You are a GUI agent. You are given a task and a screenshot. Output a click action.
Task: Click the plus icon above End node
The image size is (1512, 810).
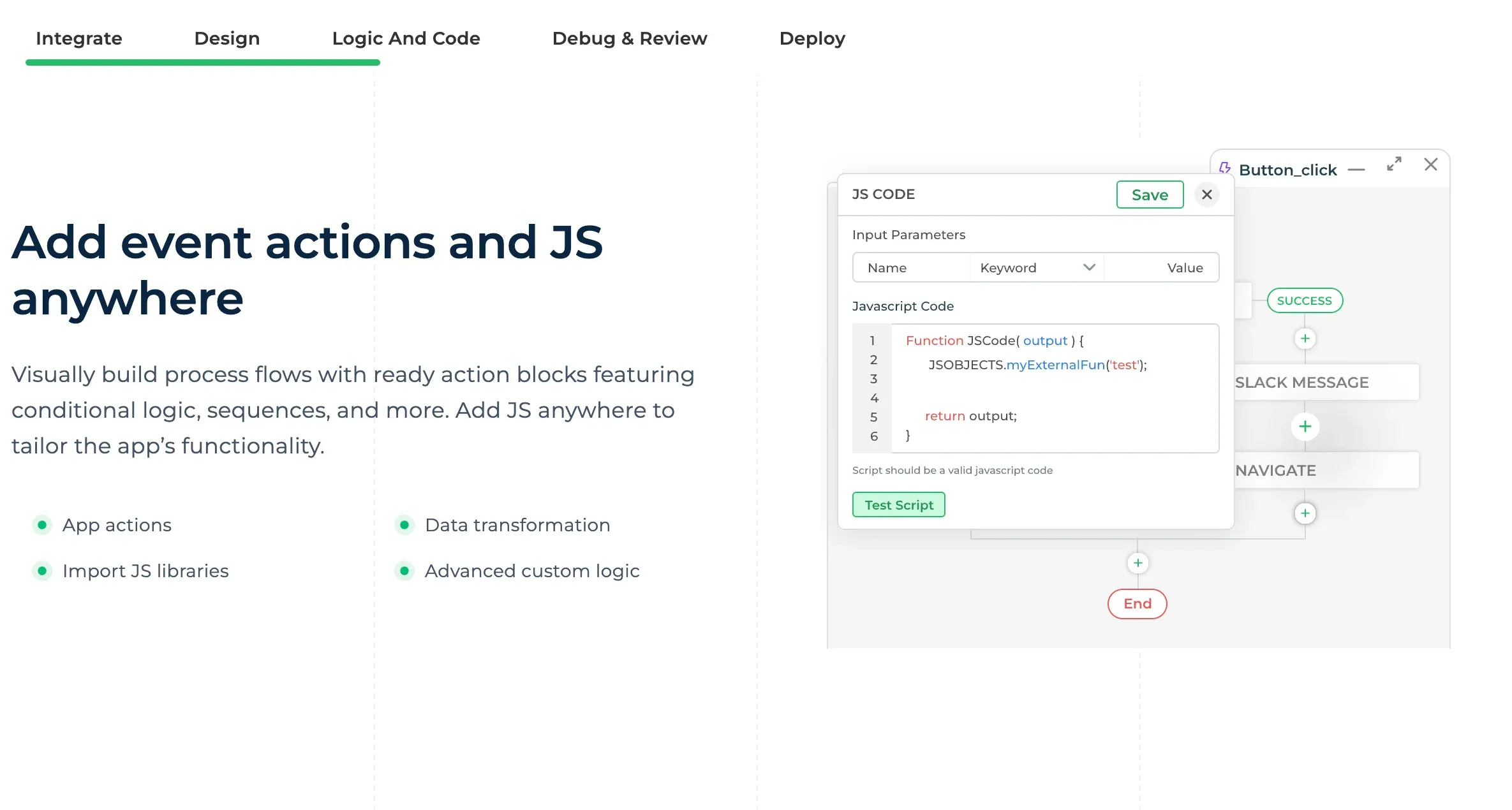[1138, 563]
